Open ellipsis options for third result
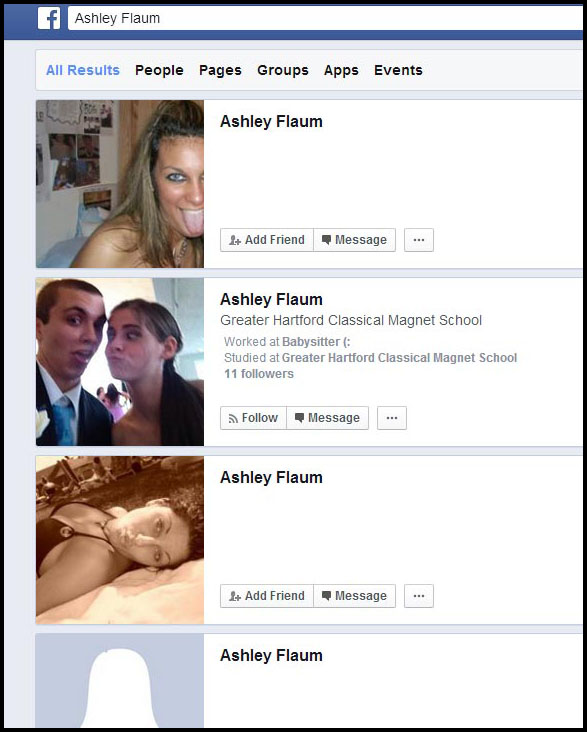 click(419, 596)
